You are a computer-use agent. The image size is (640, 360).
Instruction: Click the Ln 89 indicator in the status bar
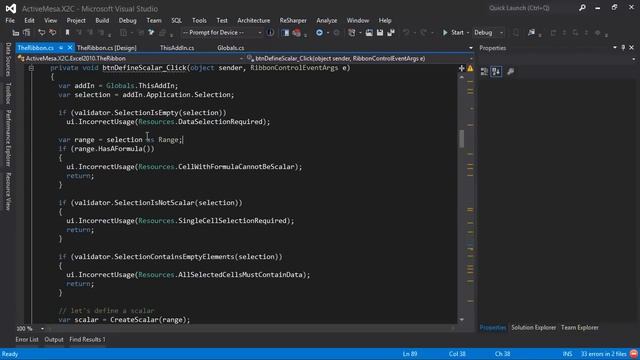tap(410, 354)
